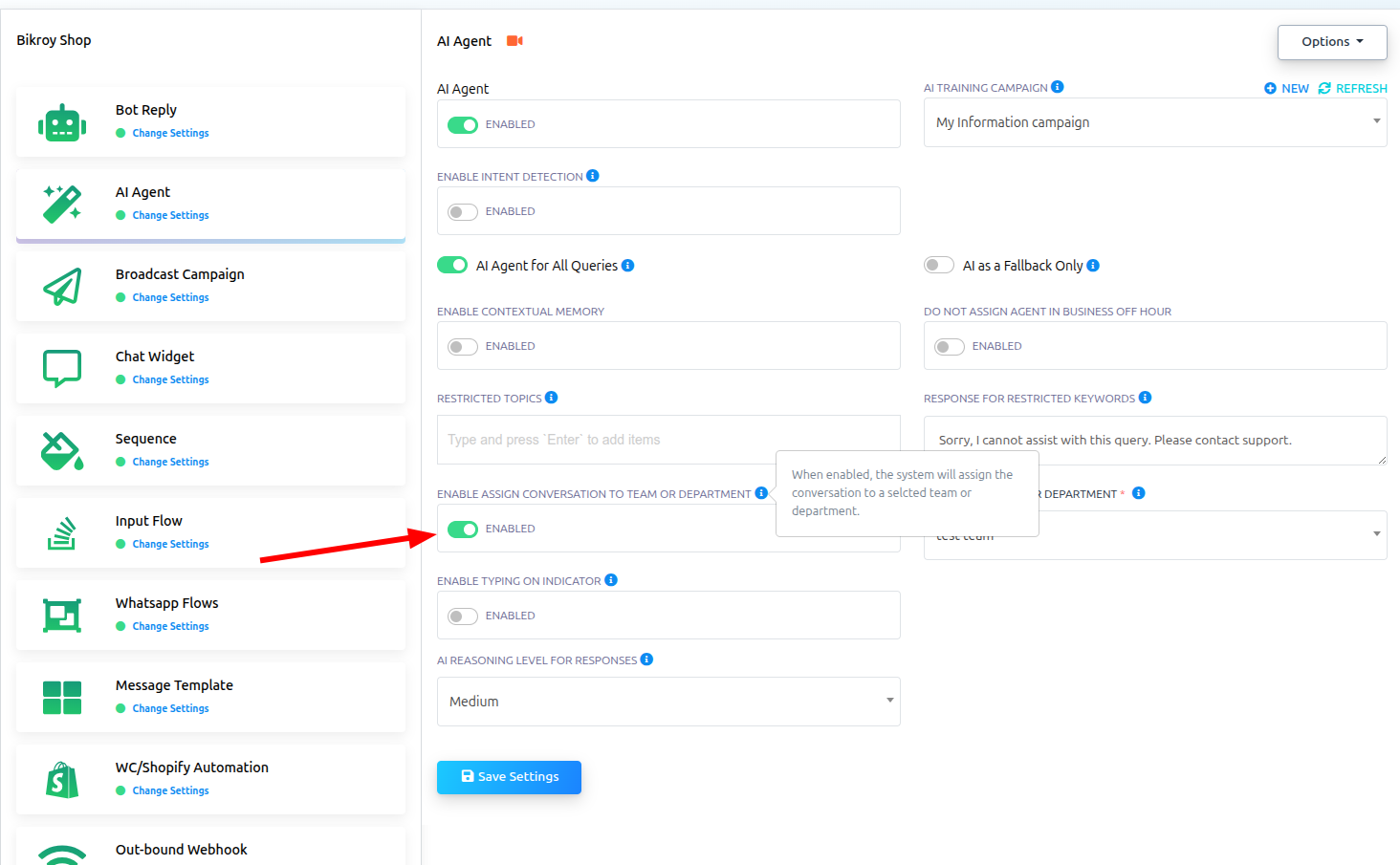Click the Chat Widget speech bubble icon
Image resolution: width=1400 pixels, height=865 pixels.
click(x=62, y=368)
